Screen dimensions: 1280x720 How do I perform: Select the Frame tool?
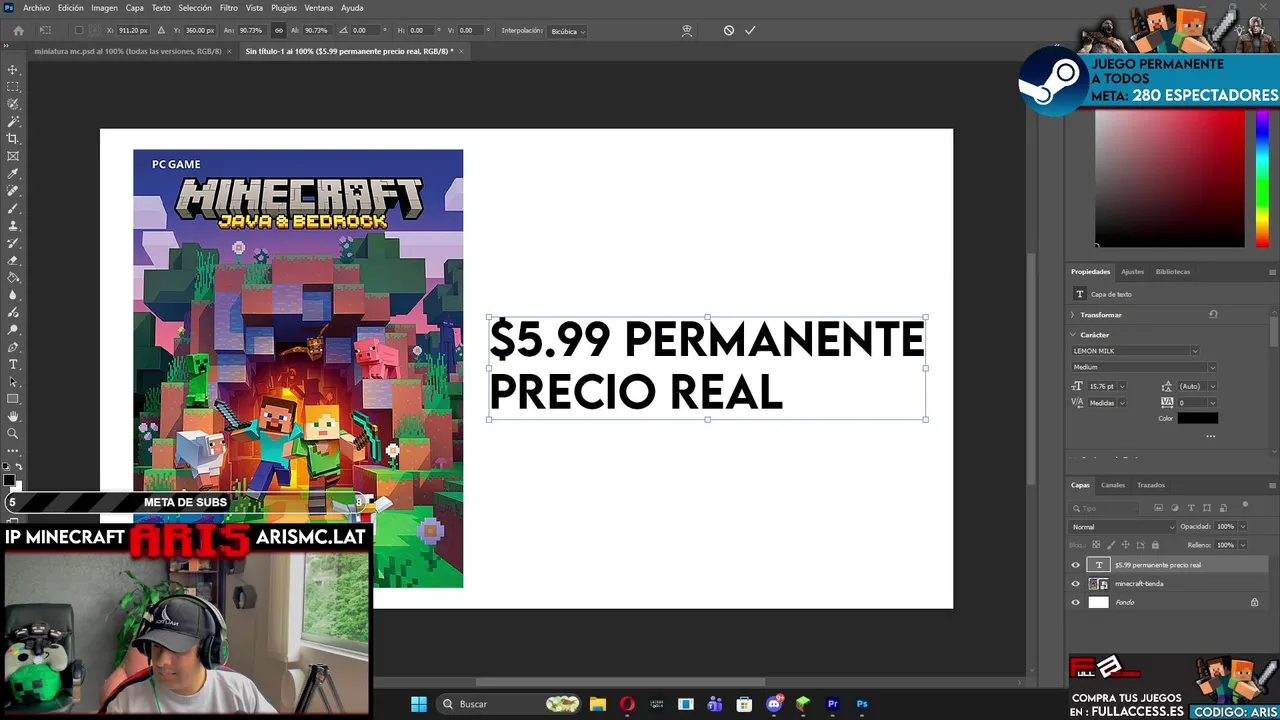click(13, 156)
